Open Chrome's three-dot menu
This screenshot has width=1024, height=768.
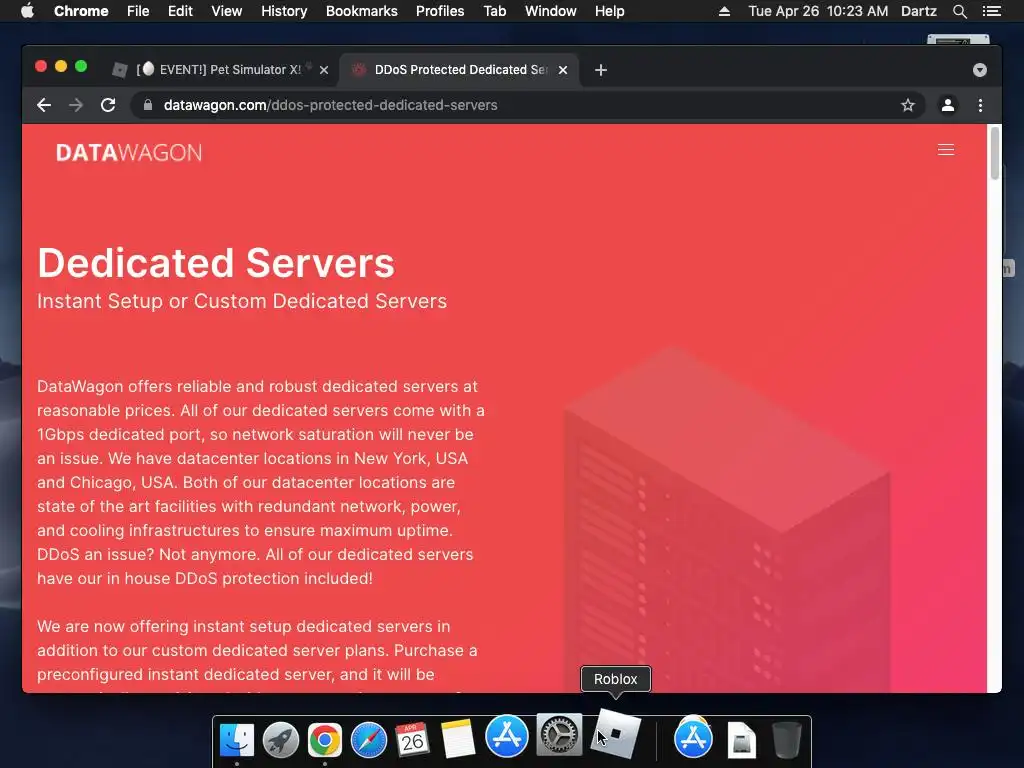coord(980,105)
